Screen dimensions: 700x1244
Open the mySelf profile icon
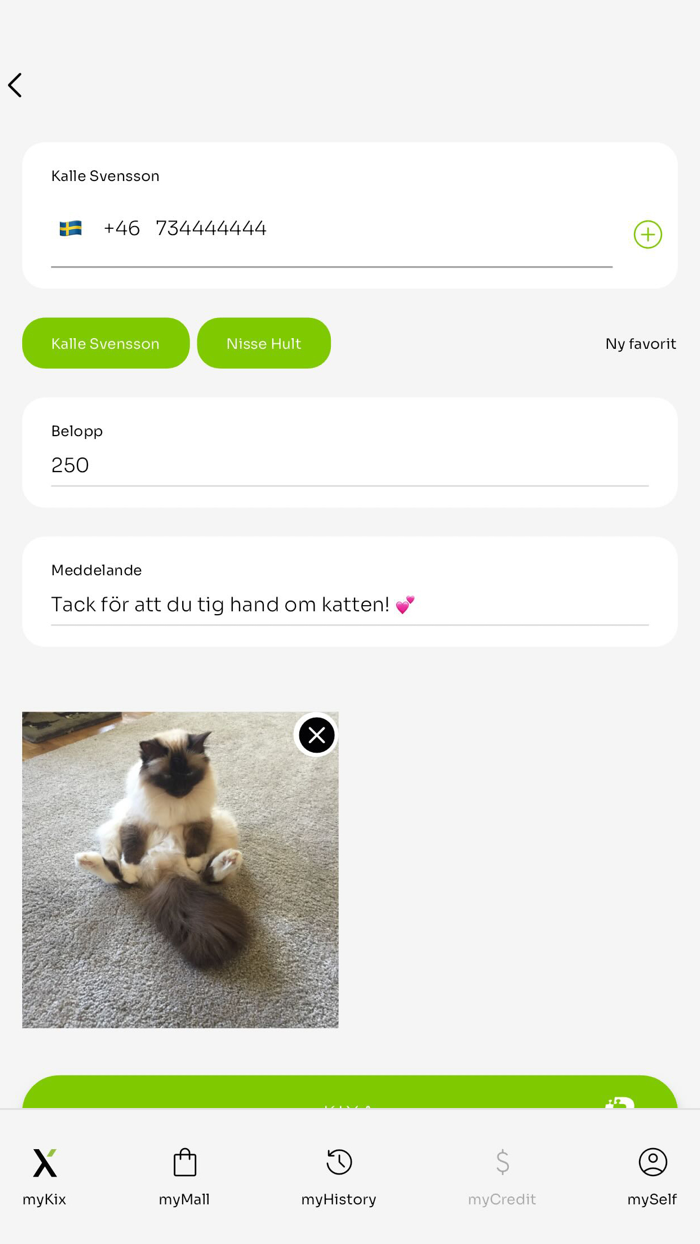(x=653, y=1162)
